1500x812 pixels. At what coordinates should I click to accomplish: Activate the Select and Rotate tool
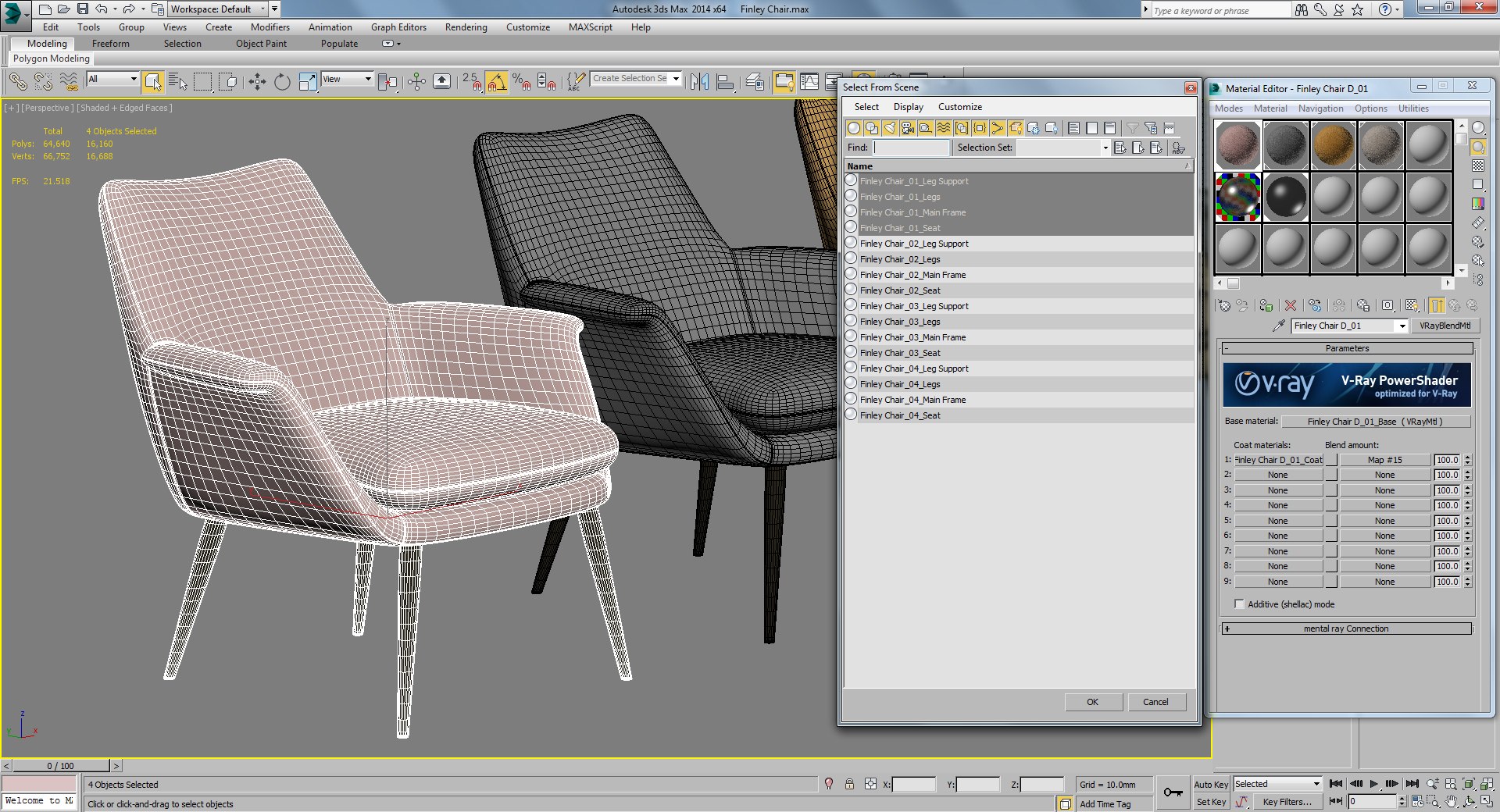pyautogui.click(x=282, y=81)
